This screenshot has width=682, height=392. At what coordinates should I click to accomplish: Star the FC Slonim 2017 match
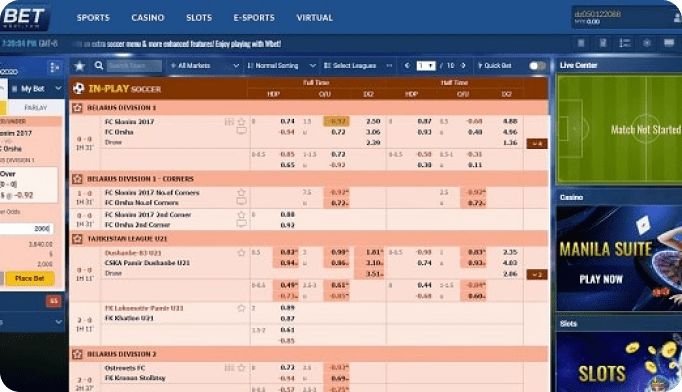click(x=241, y=122)
